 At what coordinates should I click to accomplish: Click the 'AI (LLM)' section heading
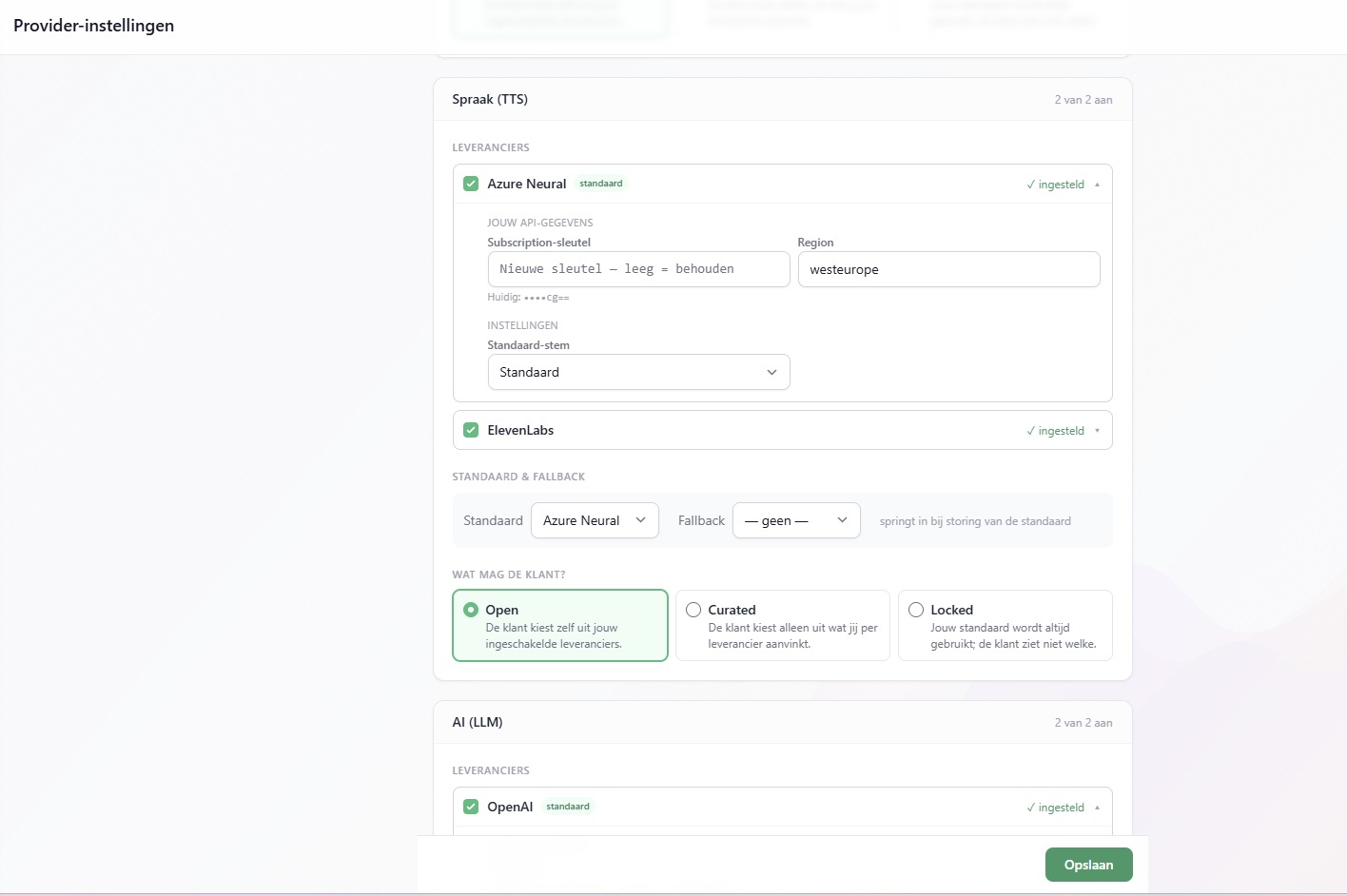478,722
